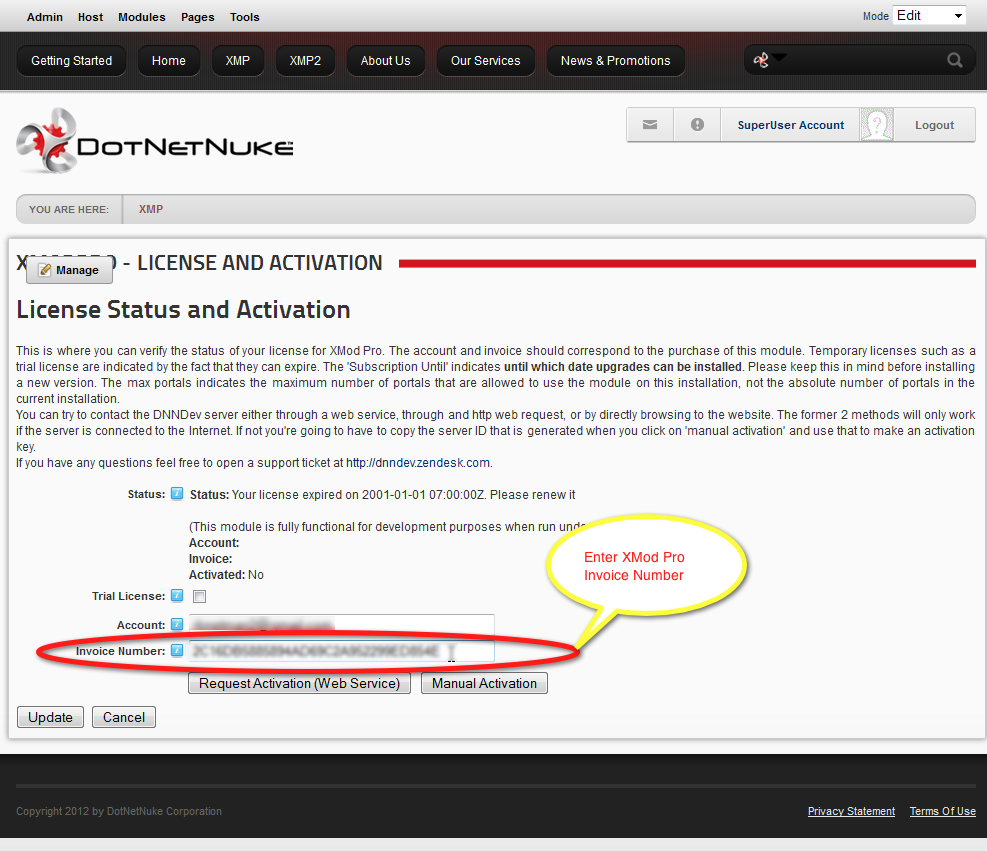Click the search magnifier icon
The width and height of the screenshot is (987, 851).
[x=954, y=60]
